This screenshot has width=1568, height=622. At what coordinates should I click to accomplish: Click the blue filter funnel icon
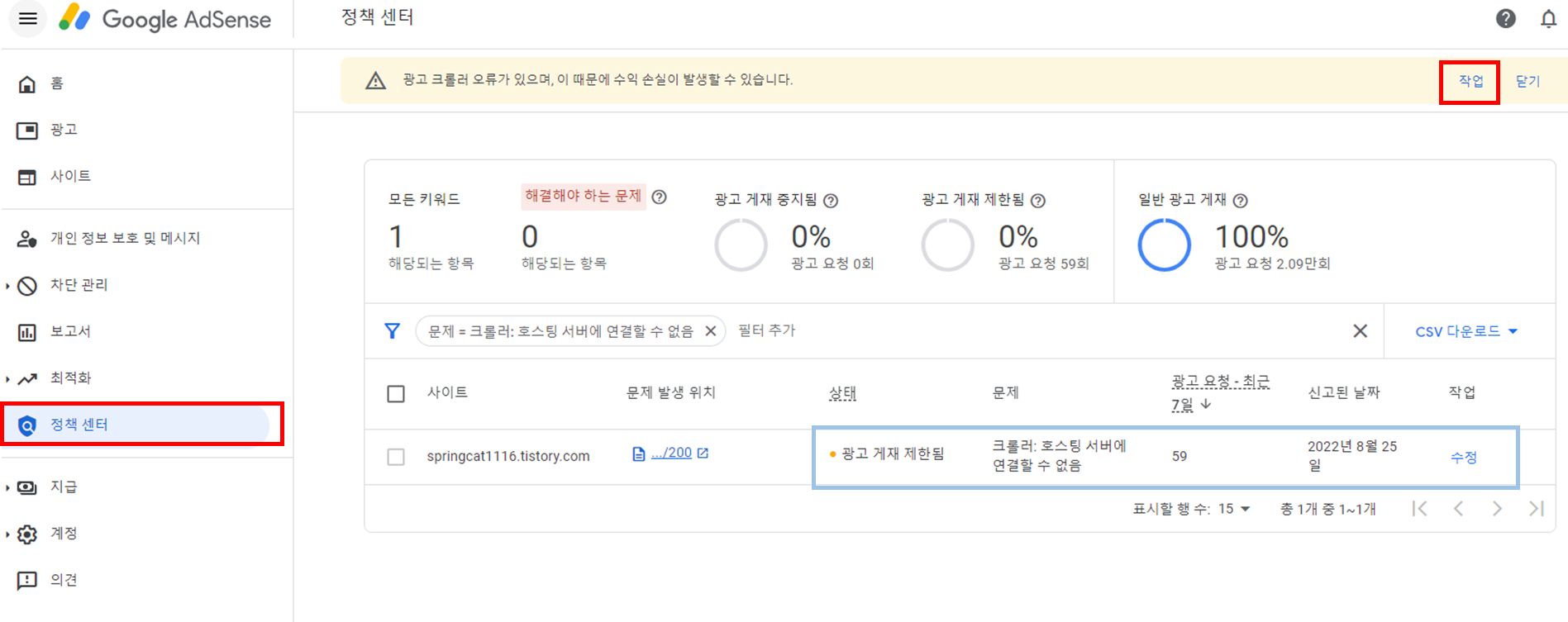click(393, 331)
